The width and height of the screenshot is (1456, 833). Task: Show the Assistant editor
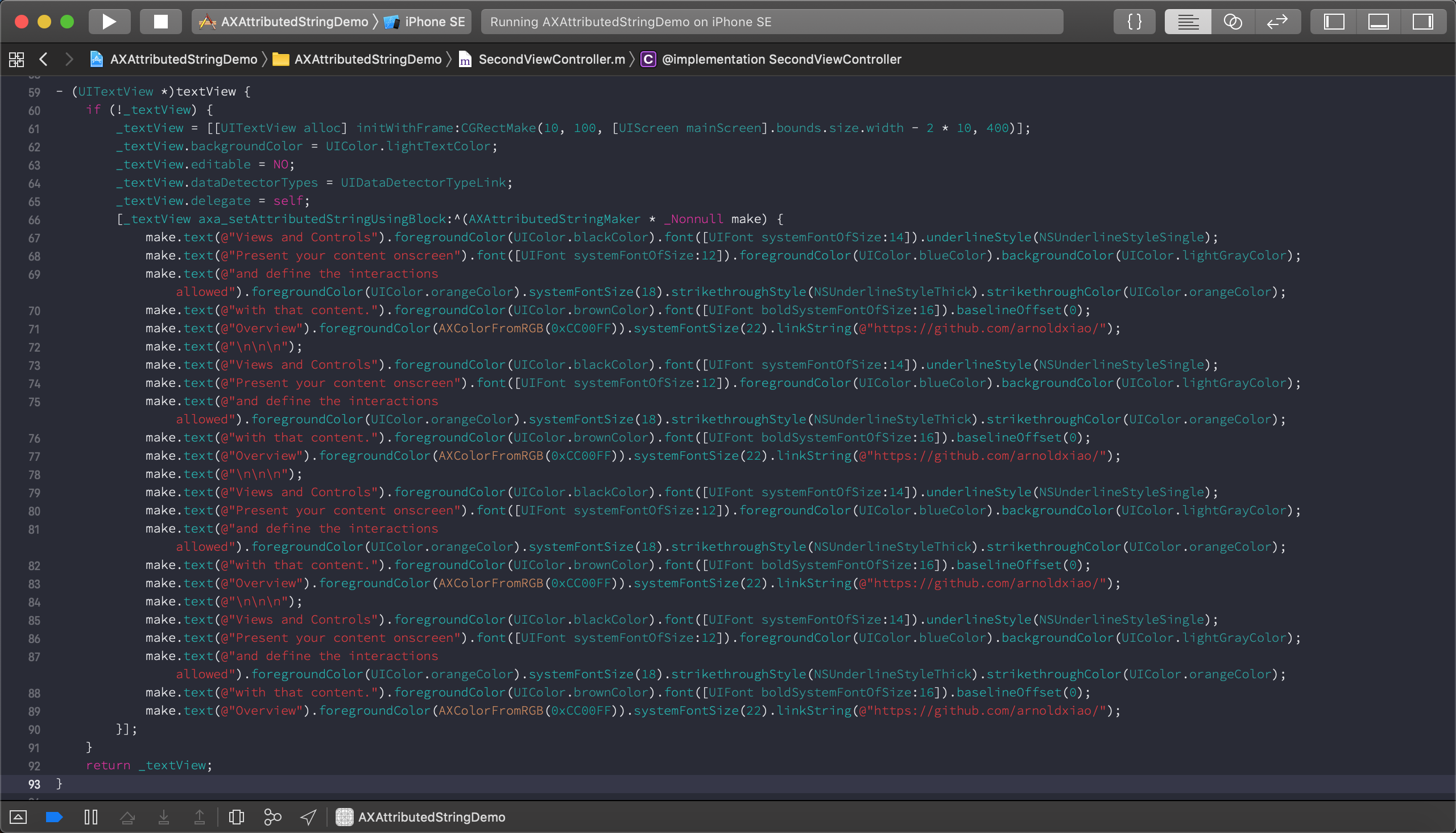1232,22
